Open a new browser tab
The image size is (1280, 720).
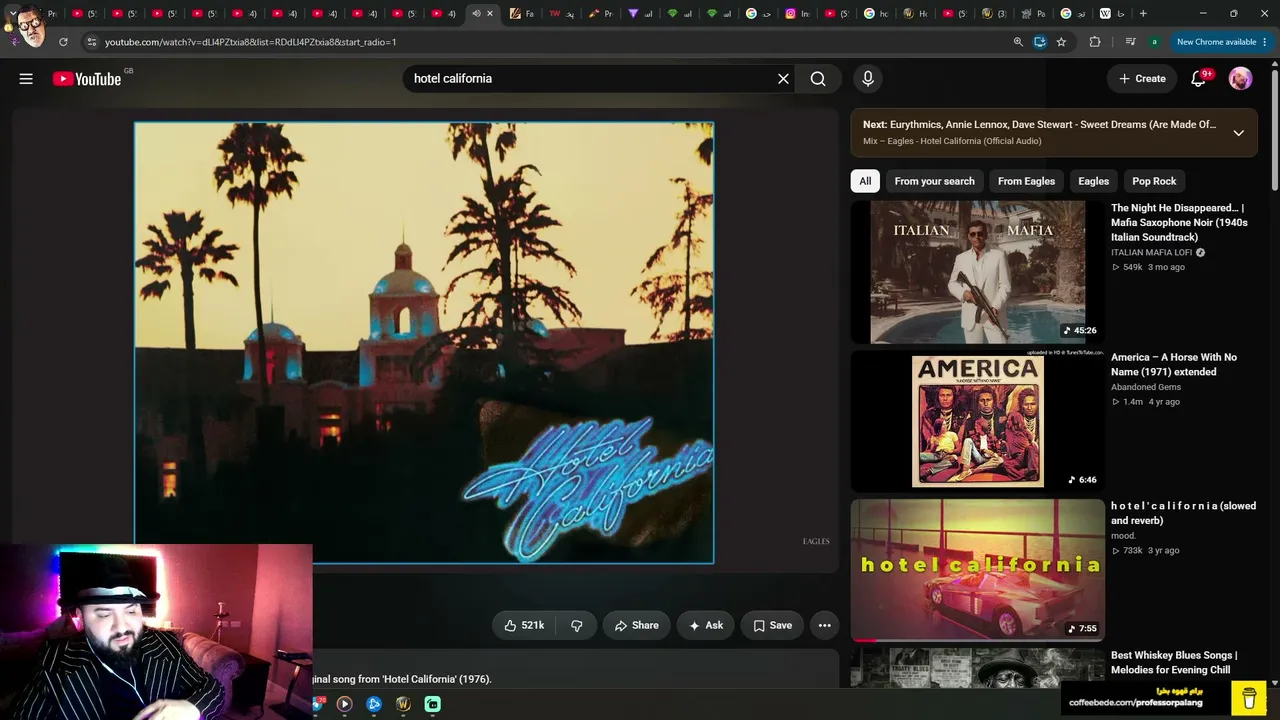pos(1143,14)
